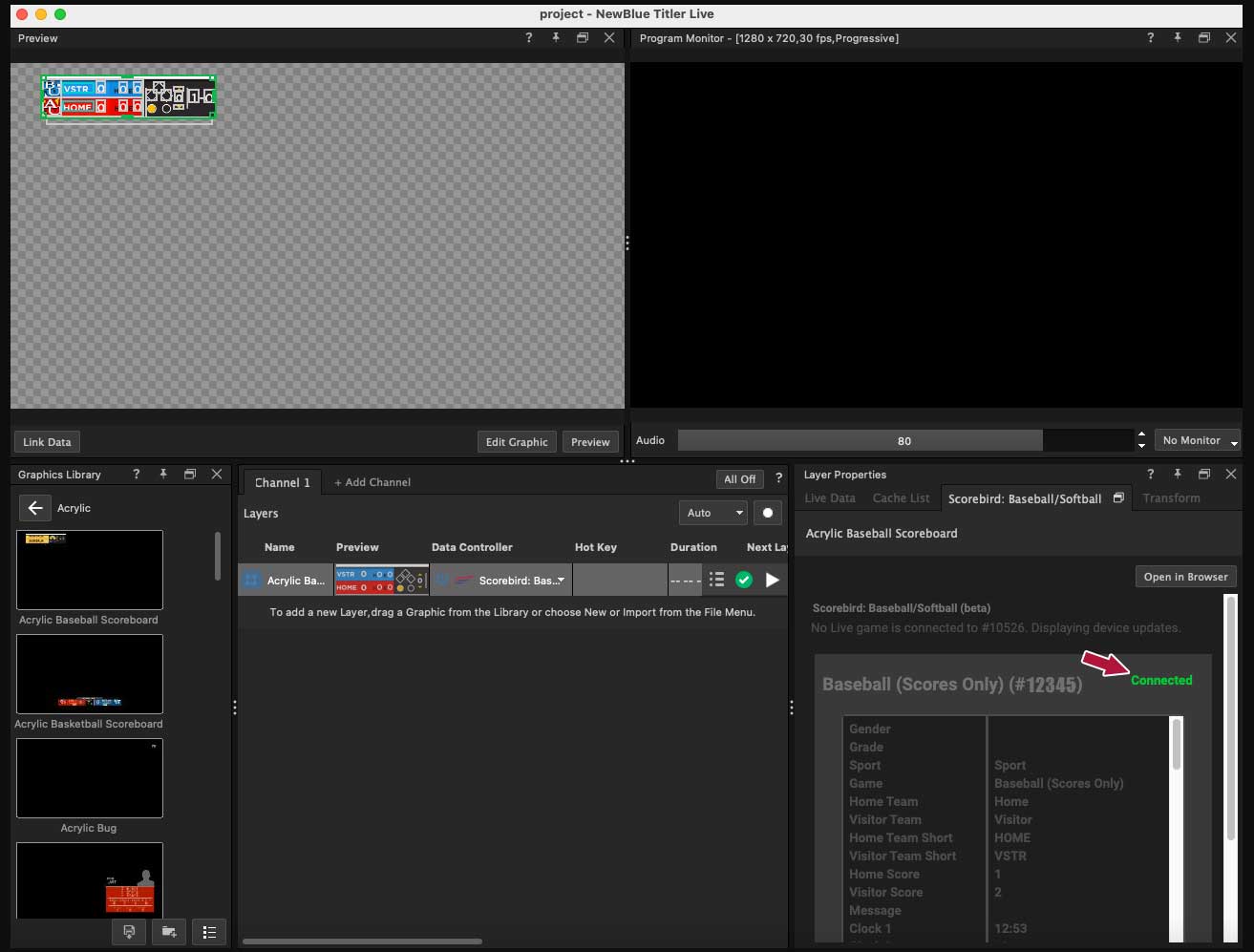Switch to the Transform tab
The height and width of the screenshot is (952, 1254).
coord(1171,498)
